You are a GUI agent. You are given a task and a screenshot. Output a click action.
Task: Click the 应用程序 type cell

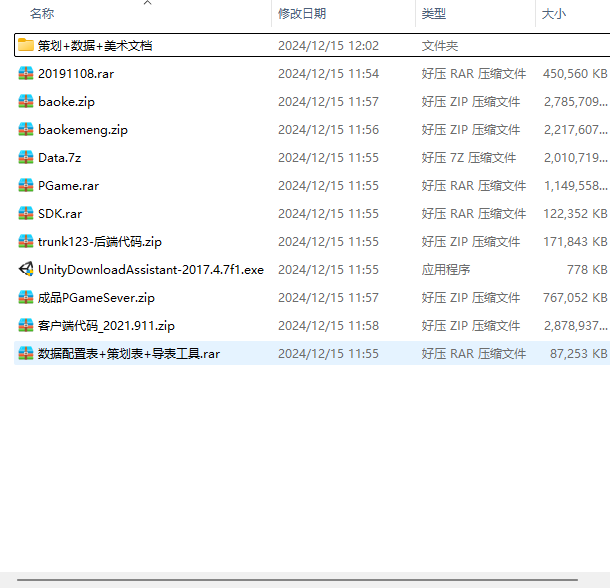point(446,270)
